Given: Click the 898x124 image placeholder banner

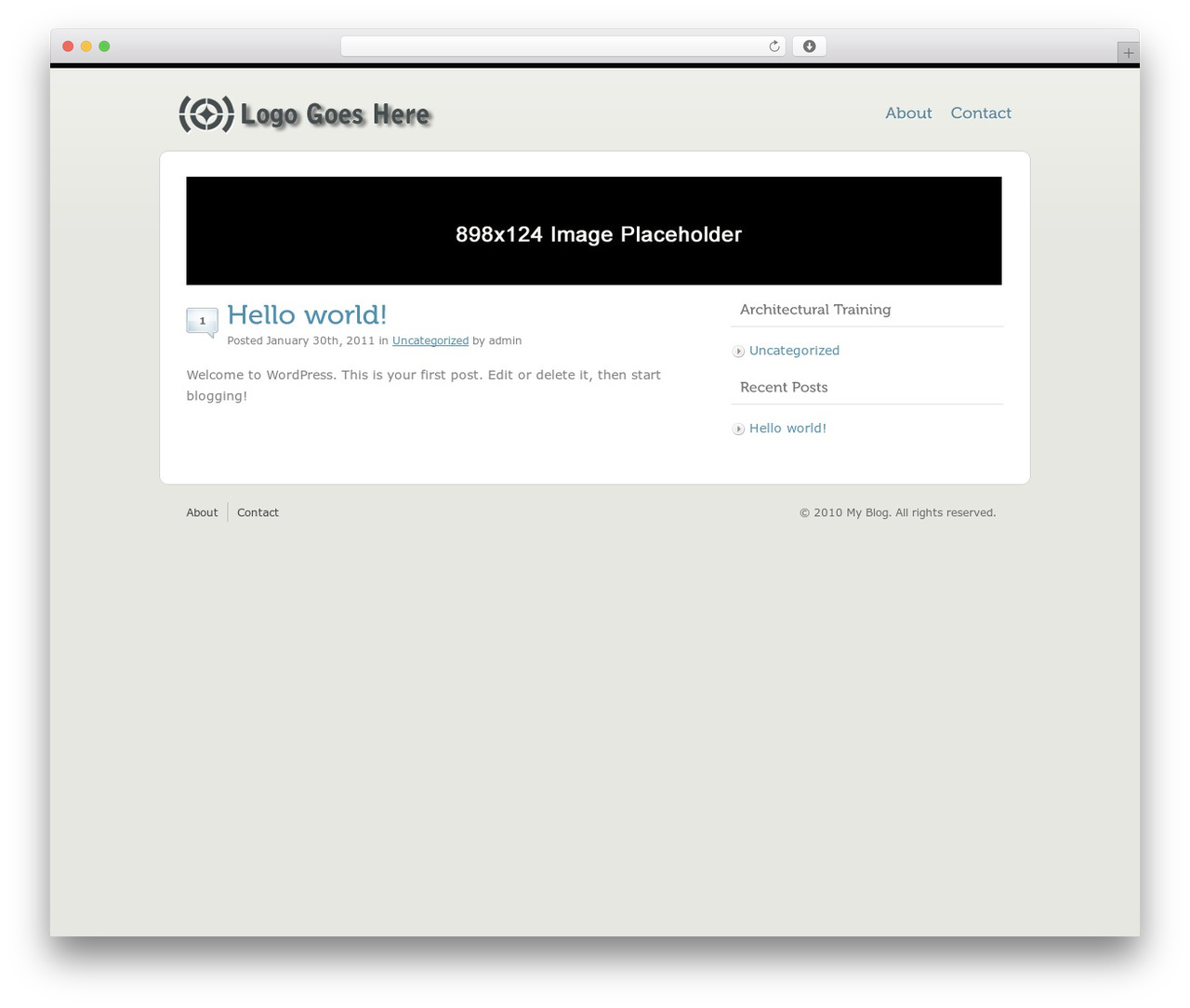Looking at the screenshot, I should (x=594, y=231).
